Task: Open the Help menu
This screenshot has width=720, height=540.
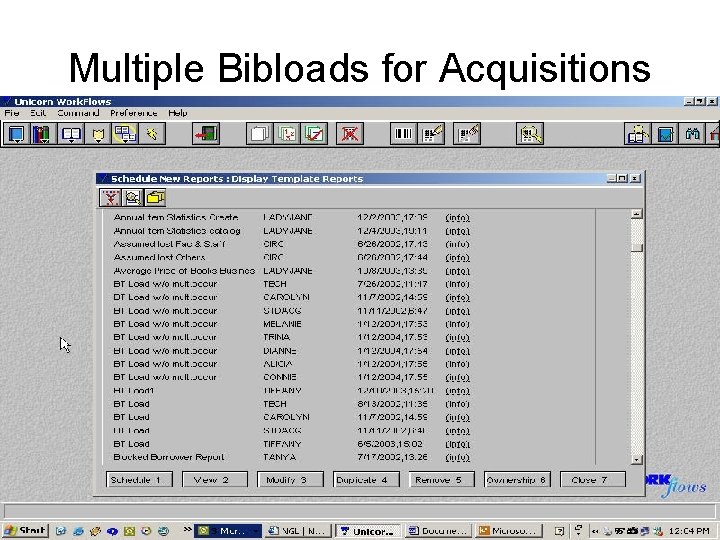Action: click(x=178, y=113)
